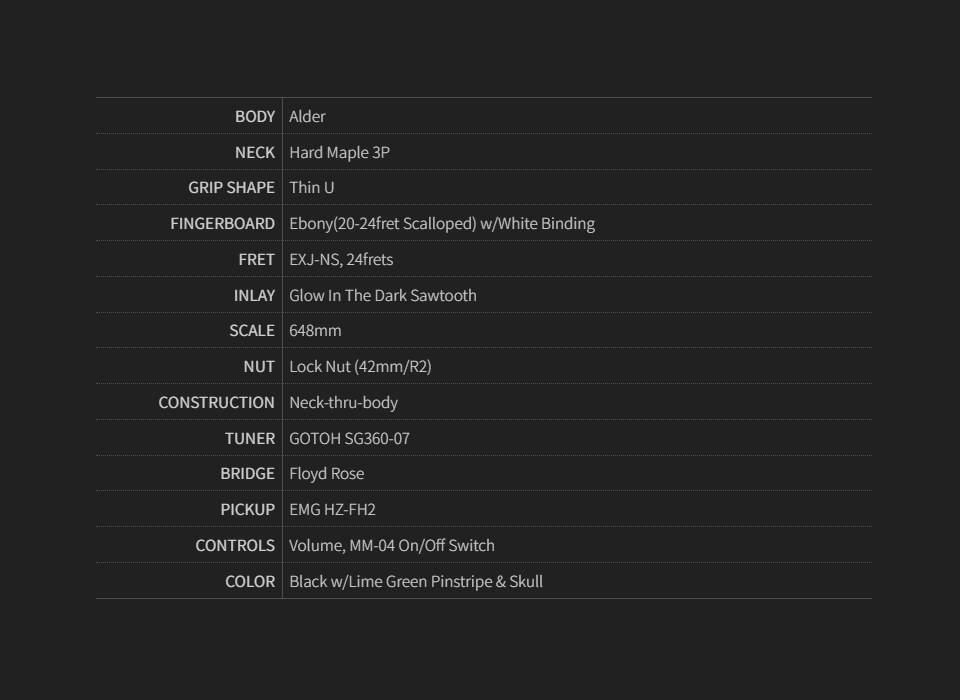Click the CONSTRUCTION label
Image resolution: width=960 pixels, height=700 pixels.
pos(216,402)
